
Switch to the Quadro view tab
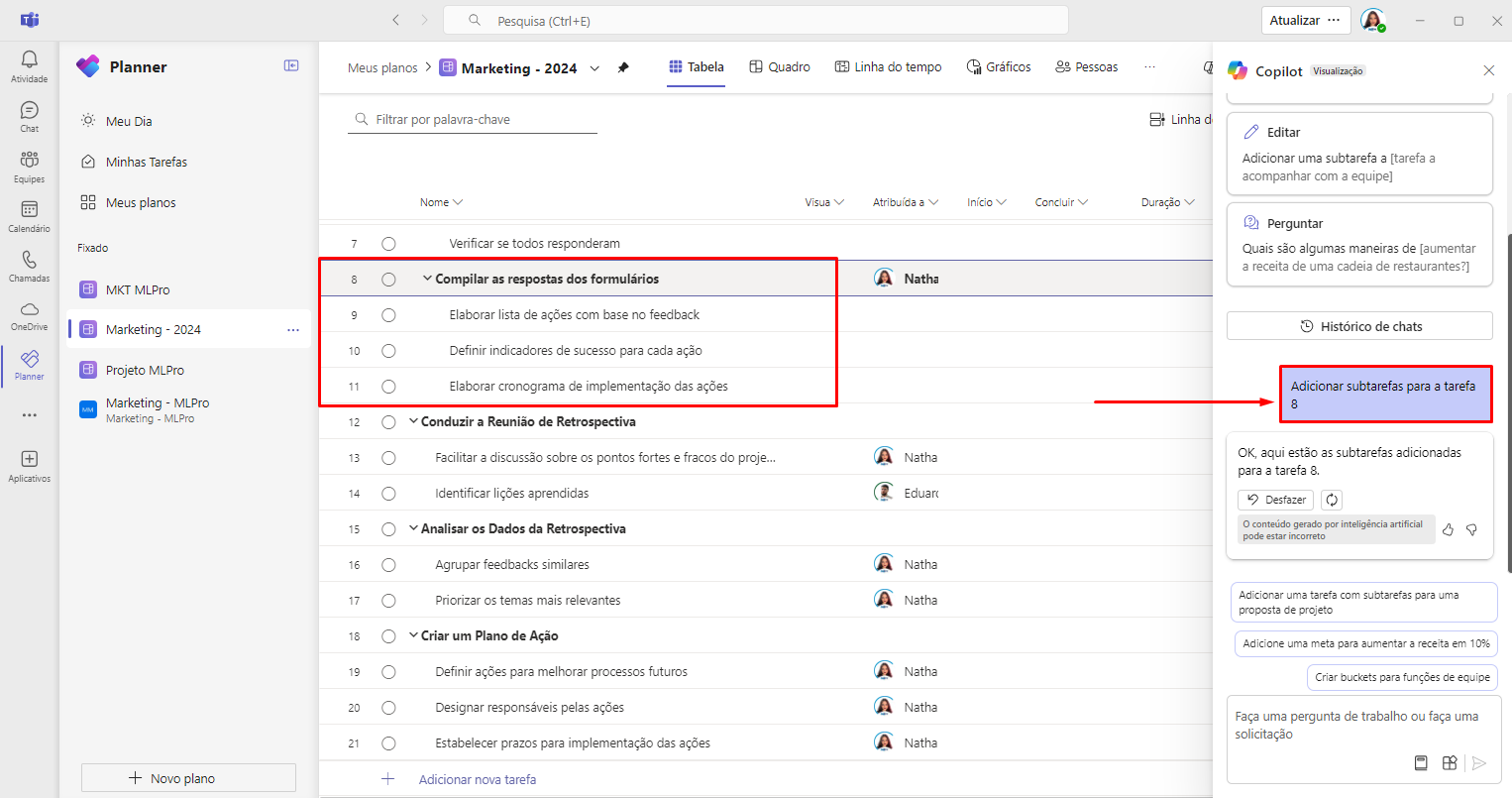click(x=779, y=67)
